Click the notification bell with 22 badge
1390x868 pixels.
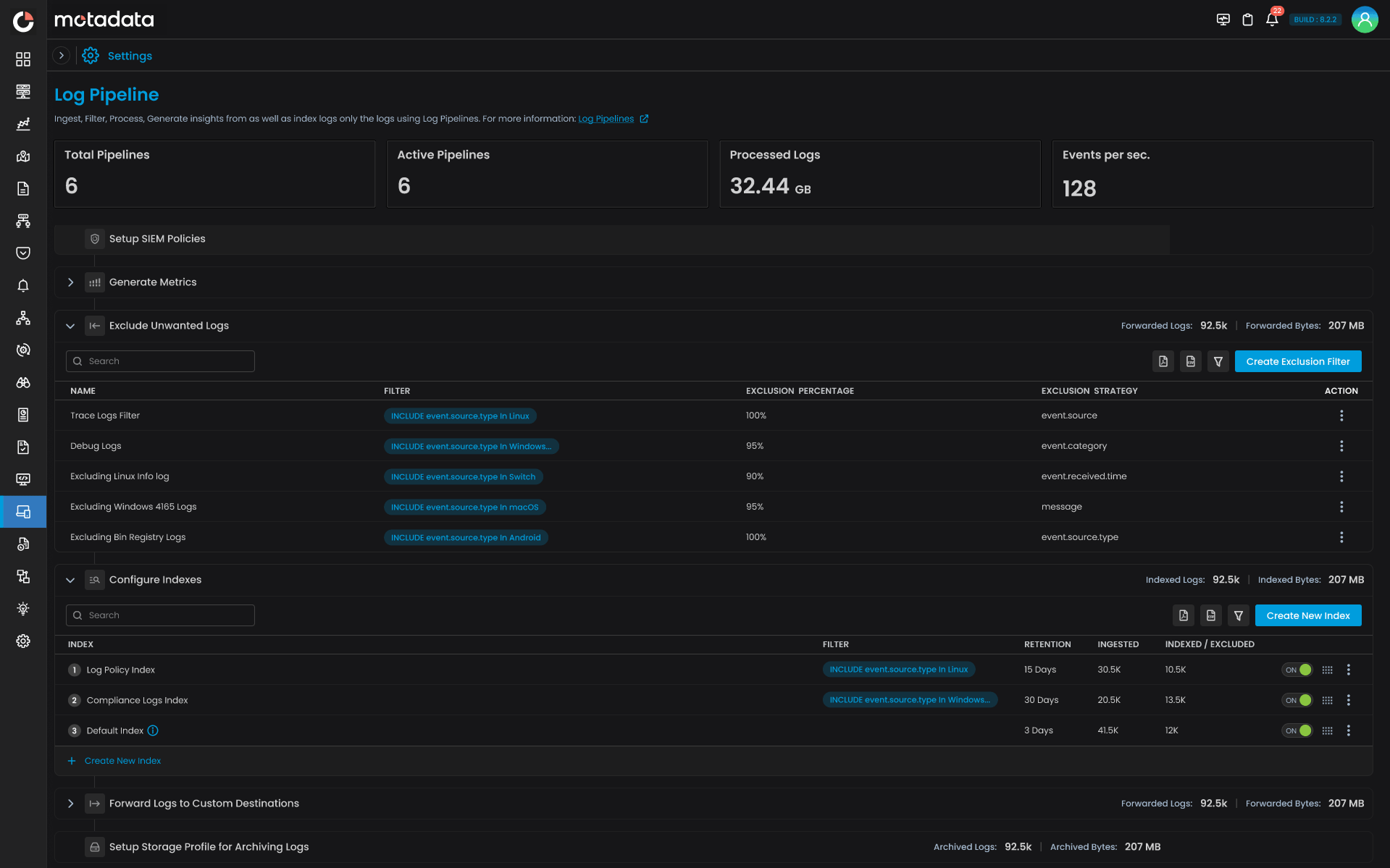1271,20
